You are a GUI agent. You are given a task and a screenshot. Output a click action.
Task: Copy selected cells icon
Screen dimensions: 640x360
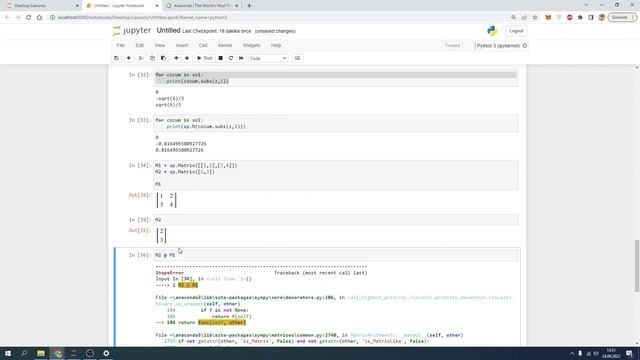(152, 58)
